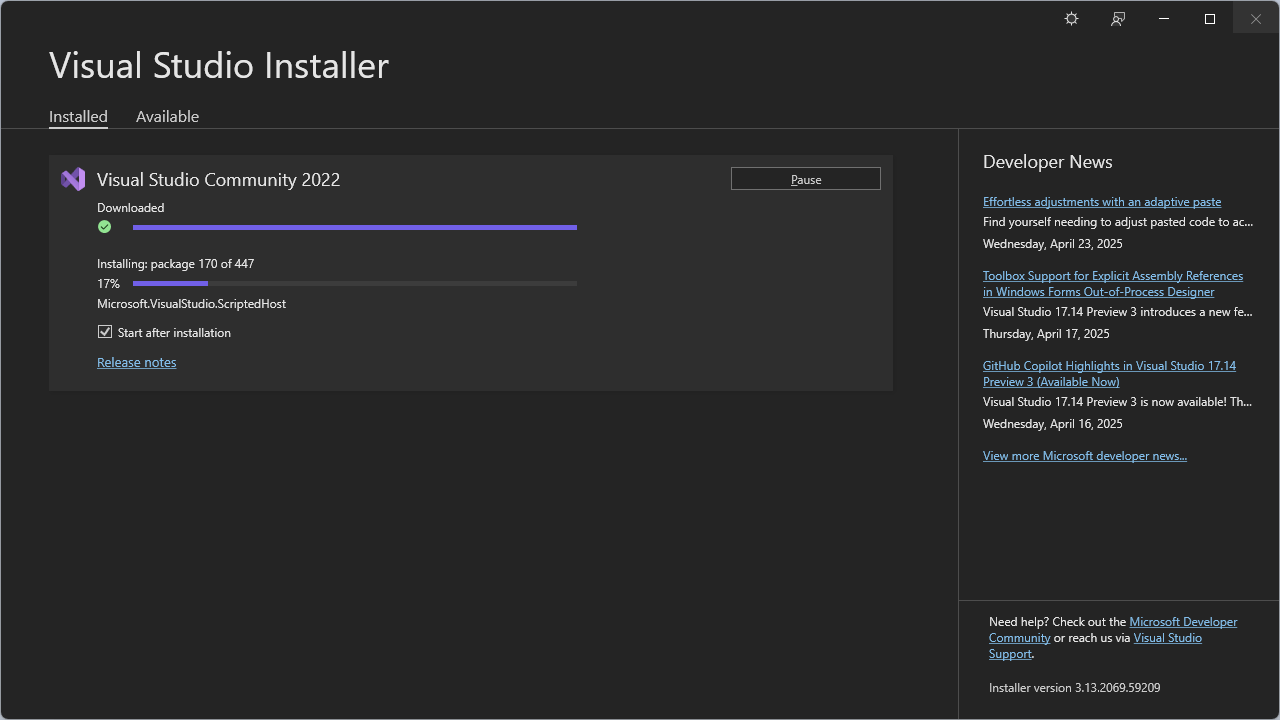Open the Microsoft Developer Community link

(1183, 621)
